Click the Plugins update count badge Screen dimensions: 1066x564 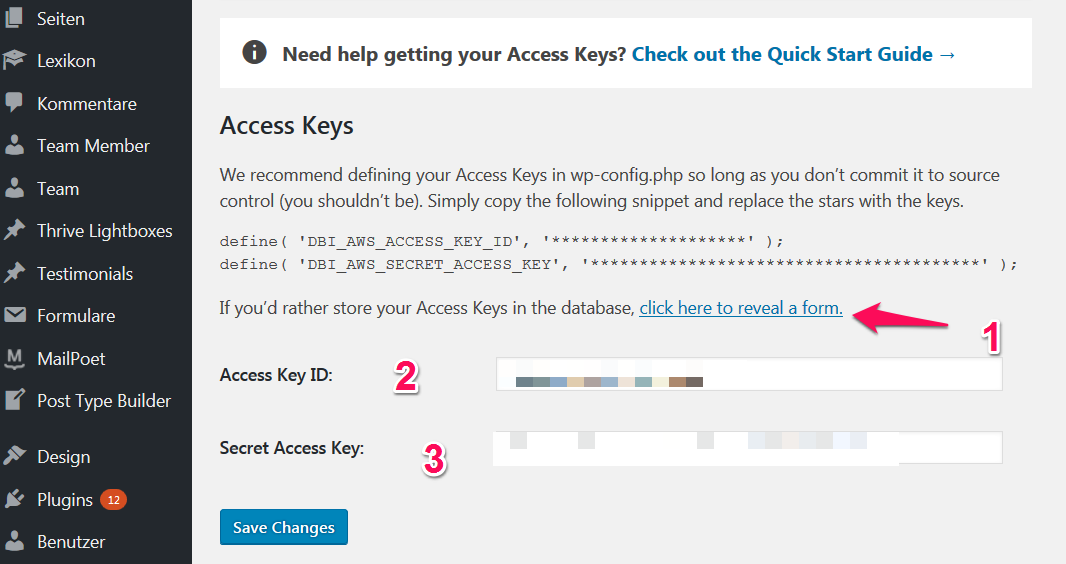point(114,500)
